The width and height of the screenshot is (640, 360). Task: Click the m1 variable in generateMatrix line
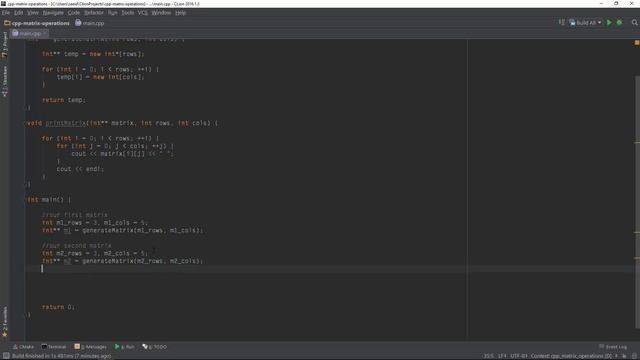click(x=67, y=231)
